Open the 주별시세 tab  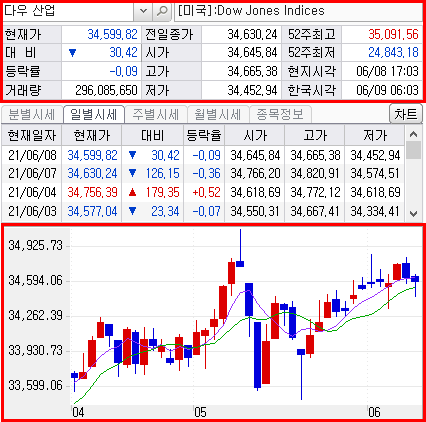156,114
